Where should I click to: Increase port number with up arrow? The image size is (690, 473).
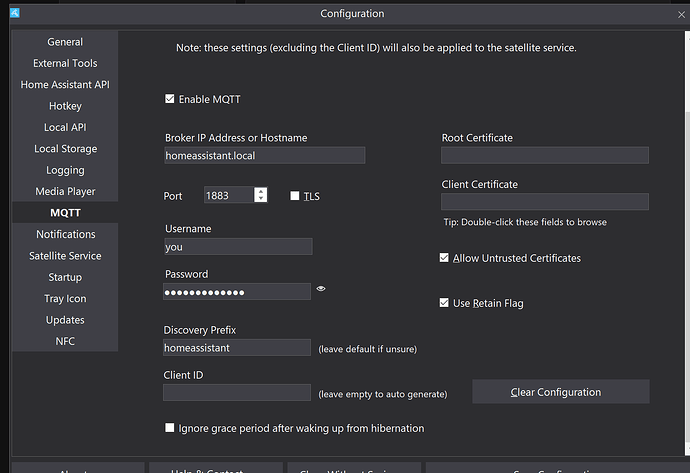click(x=261, y=191)
